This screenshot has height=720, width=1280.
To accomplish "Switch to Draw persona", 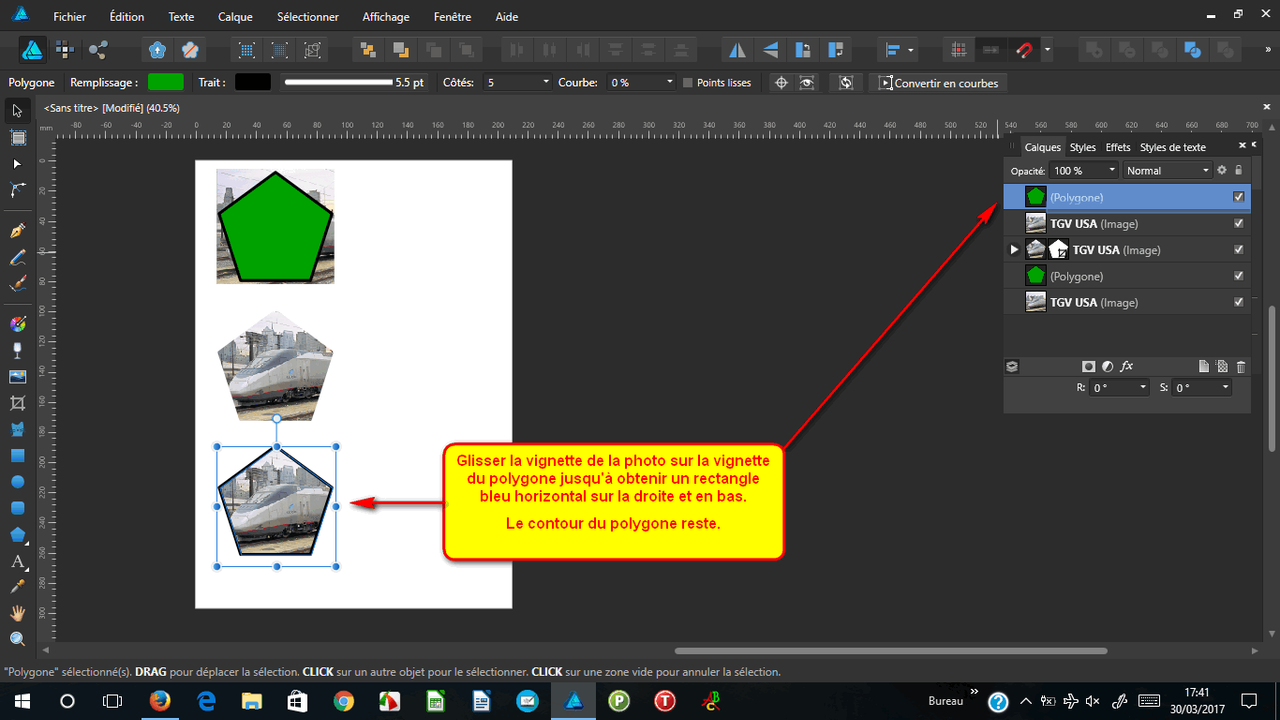I will [x=32, y=50].
